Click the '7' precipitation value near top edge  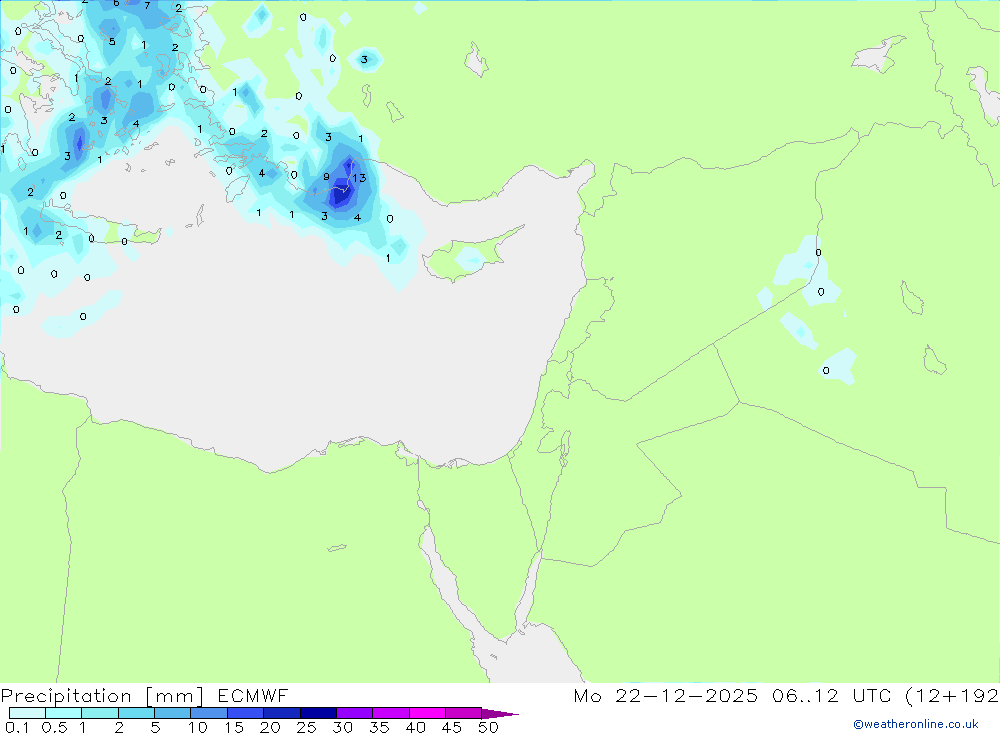pos(147,6)
